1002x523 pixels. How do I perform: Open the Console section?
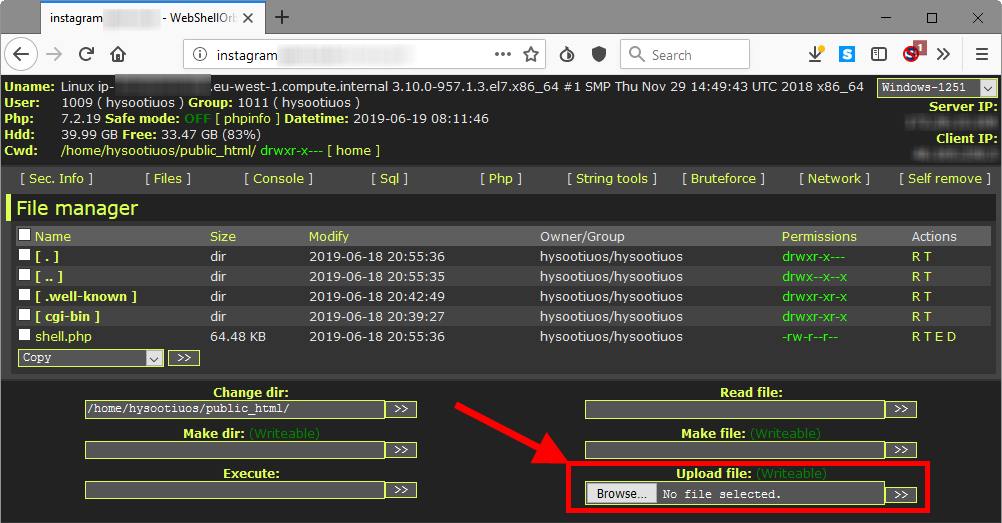[278, 178]
